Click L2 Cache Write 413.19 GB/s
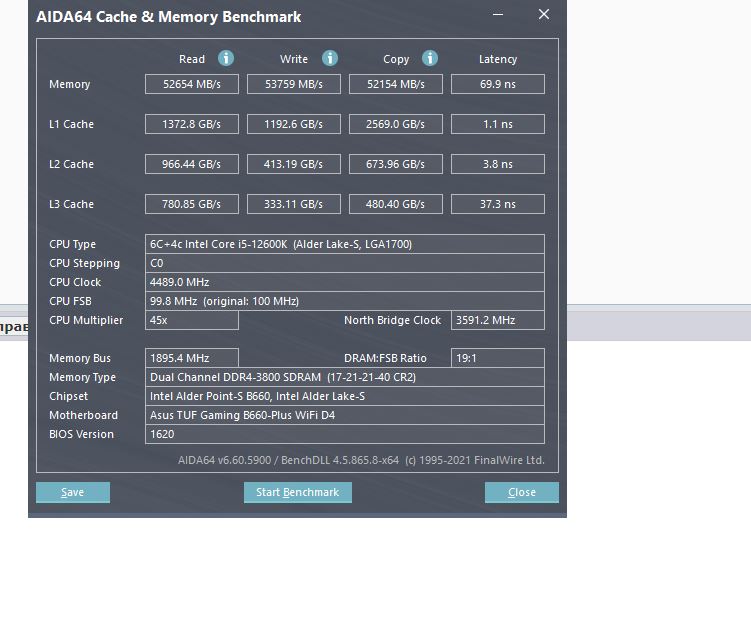 click(294, 164)
